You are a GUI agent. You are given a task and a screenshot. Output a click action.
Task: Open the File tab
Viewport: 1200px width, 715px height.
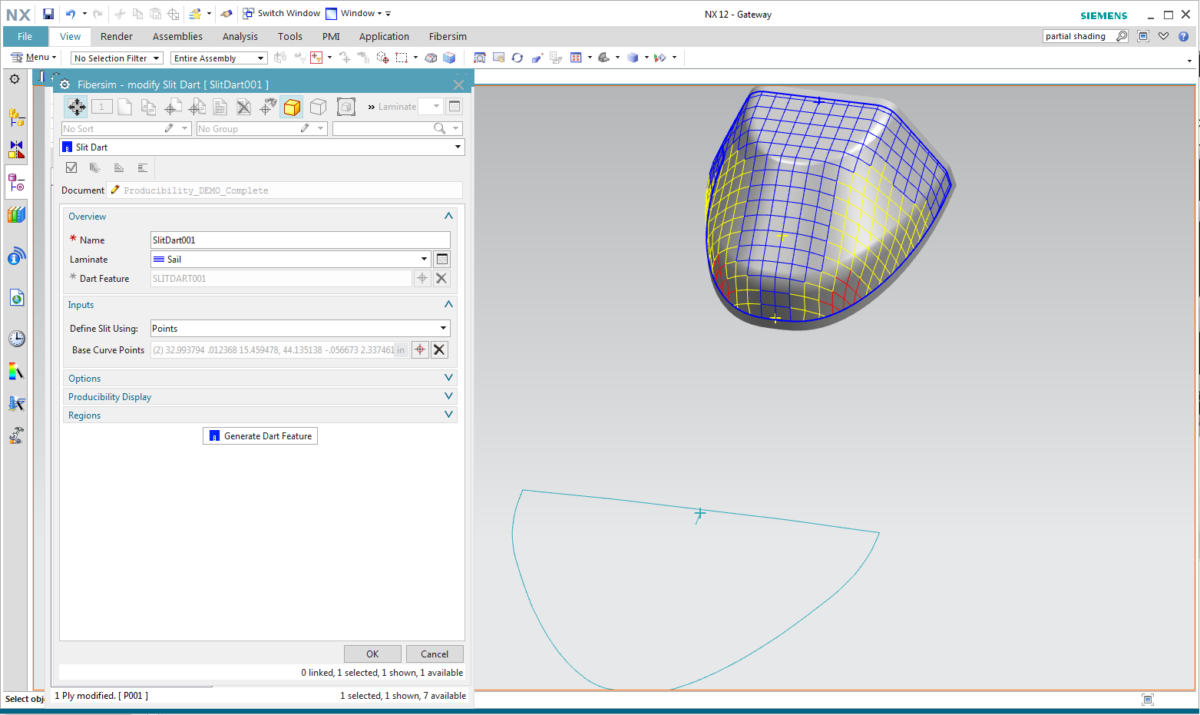point(25,36)
